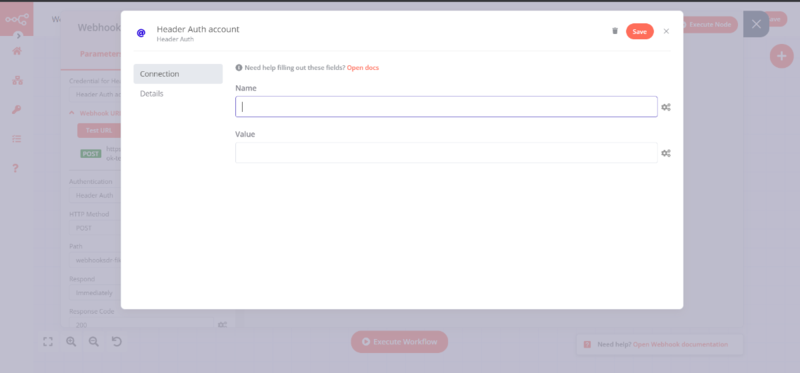Delete the Header Auth credential (trash icon)
Screen dimensions: 800x373
tap(615, 31)
